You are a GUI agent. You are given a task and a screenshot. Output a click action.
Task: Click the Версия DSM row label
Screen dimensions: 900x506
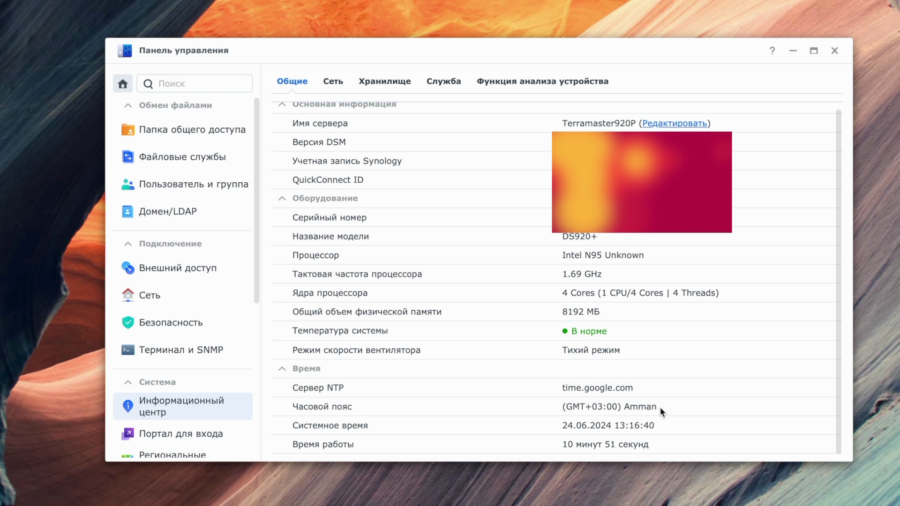tap(319, 142)
